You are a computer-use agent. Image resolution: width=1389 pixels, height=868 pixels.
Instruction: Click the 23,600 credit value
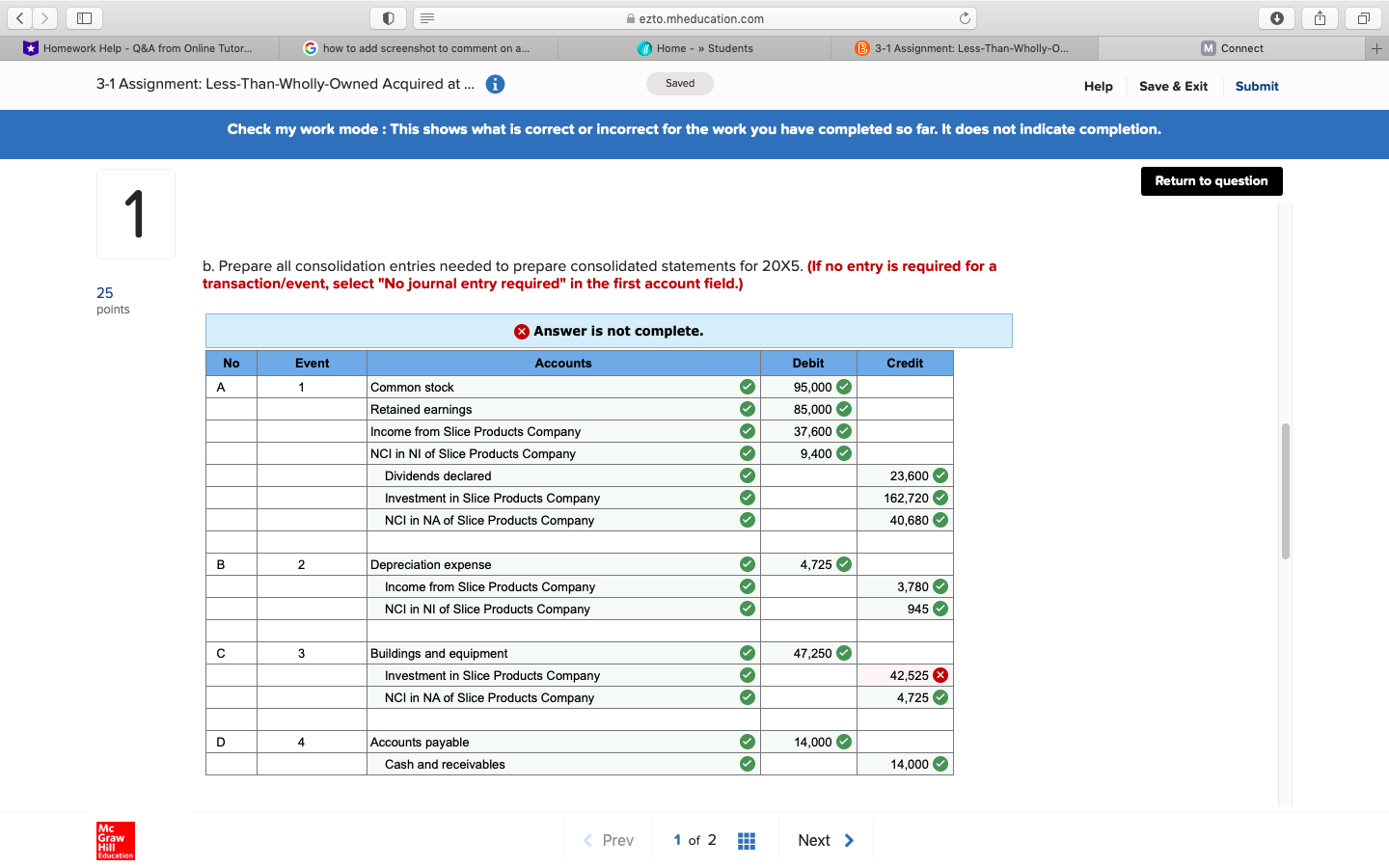click(x=910, y=475)
